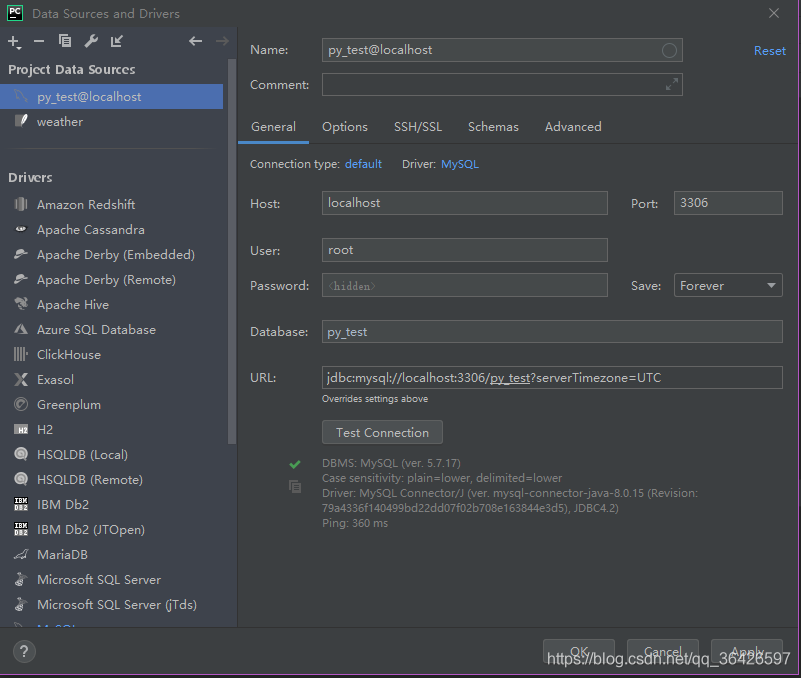This screenshot has width=801, height=678.
Task: Switch to the SSH/SSL tab
Action: coord(418,127)
